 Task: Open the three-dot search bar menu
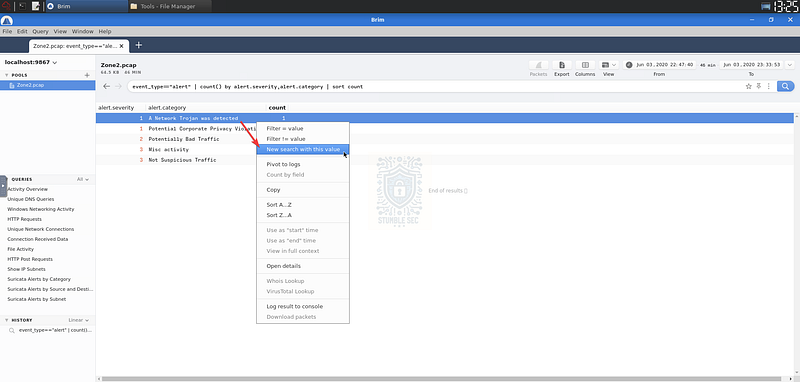click(x=768, y=86)
